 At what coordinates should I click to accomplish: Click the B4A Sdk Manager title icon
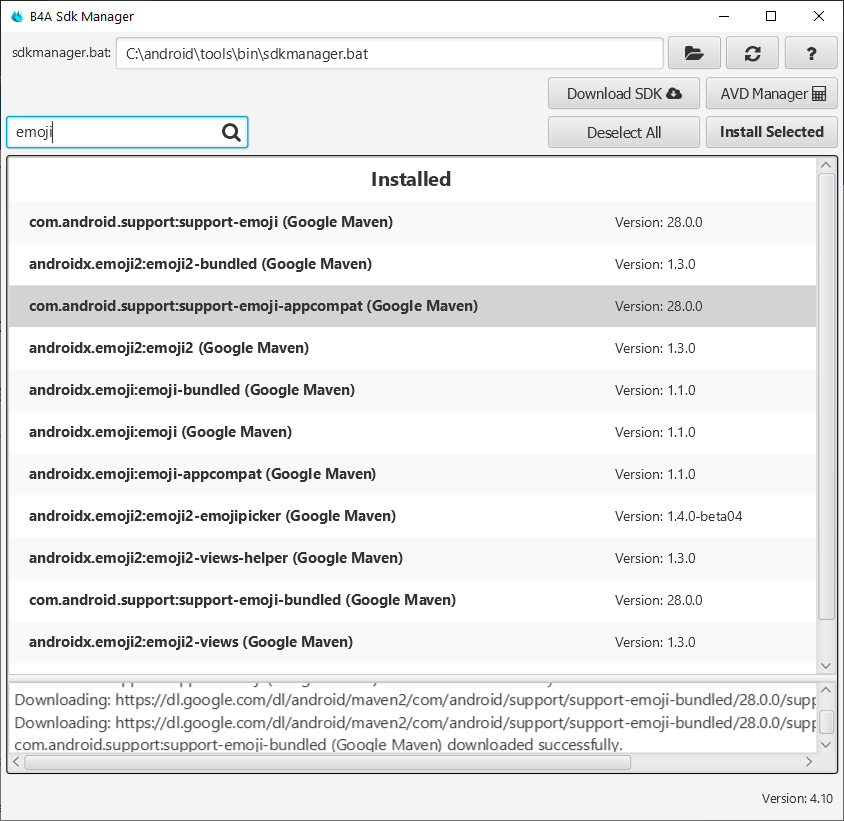(17, 16)
